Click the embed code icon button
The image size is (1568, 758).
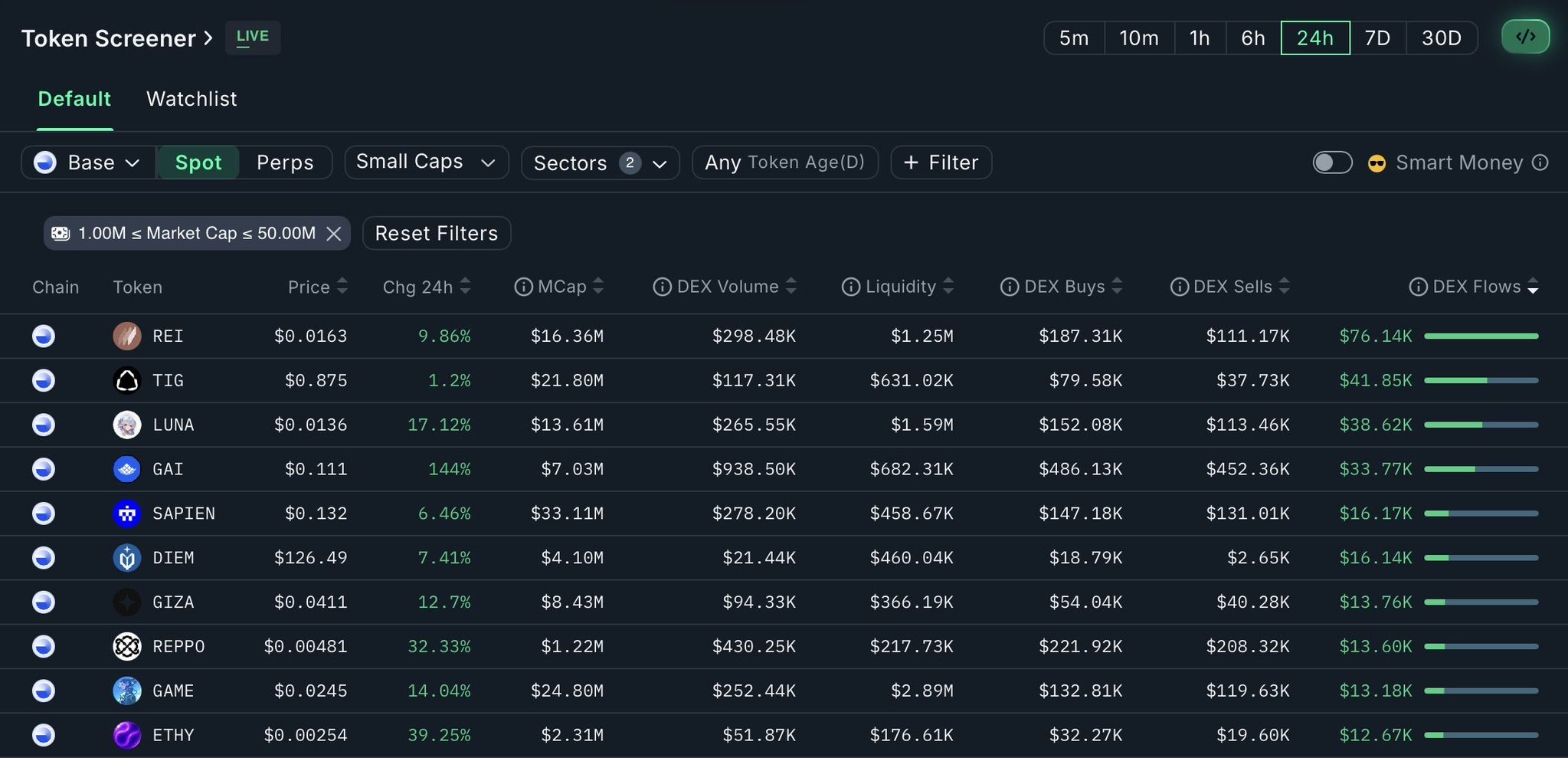(1524, 37)
